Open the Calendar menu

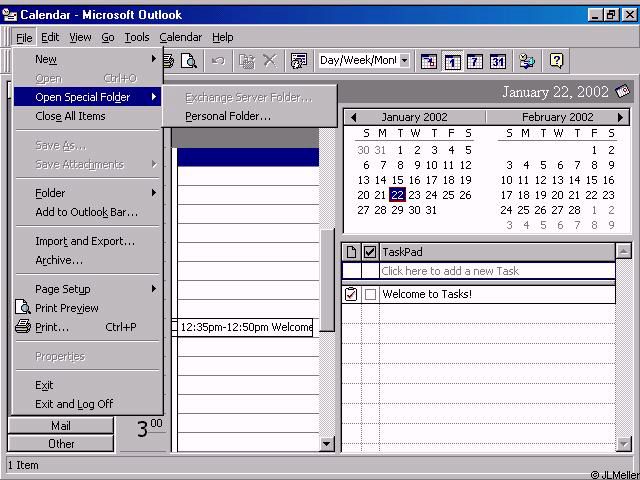coord(180,38)
